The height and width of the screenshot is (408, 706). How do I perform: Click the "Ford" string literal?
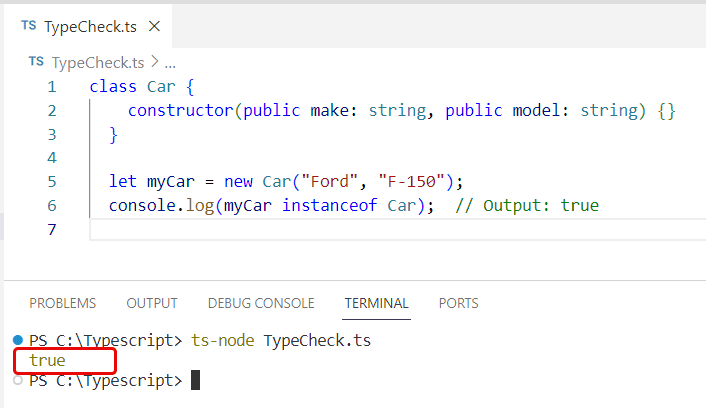click(x=330, y=181)
